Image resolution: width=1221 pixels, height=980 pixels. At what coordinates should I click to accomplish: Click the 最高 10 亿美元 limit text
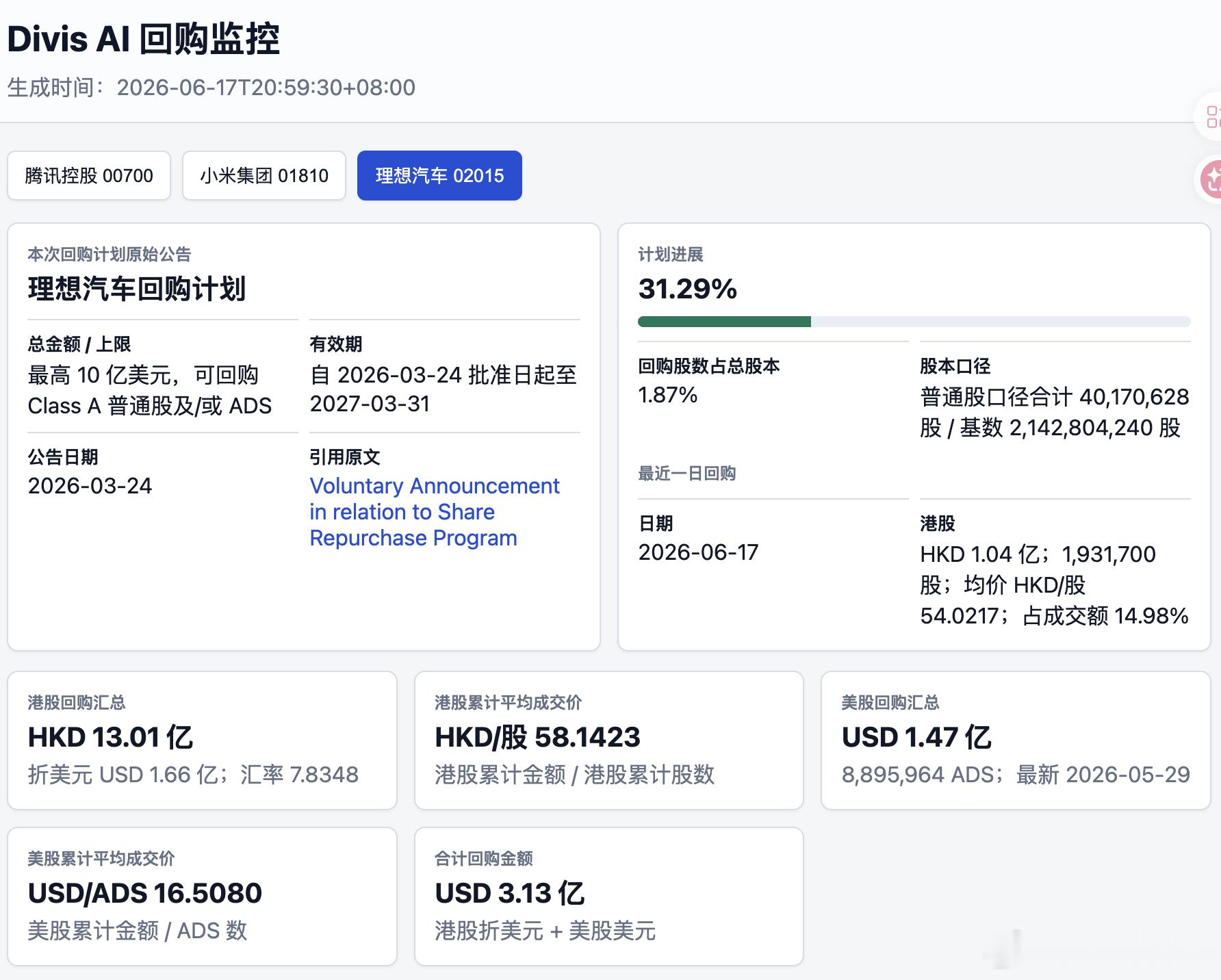[150, 390]
